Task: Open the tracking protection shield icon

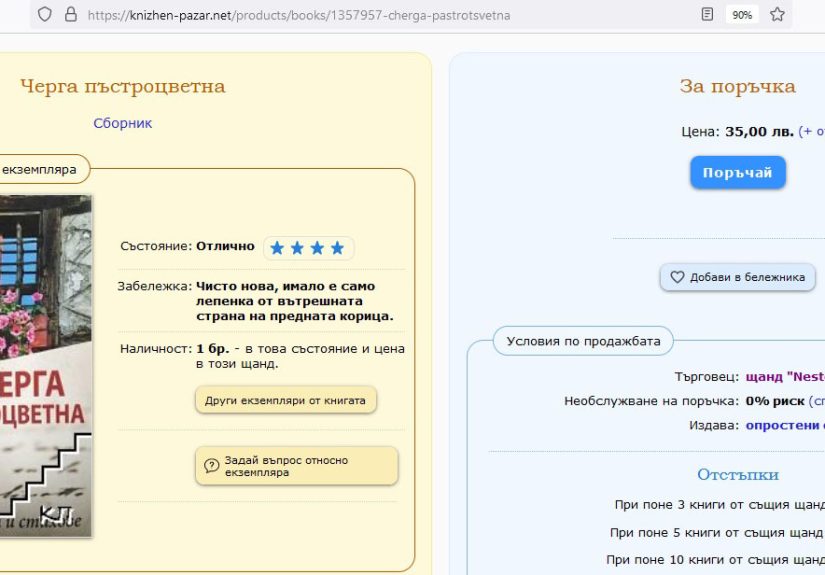Action: pyautogui.click(x=45, y=15)
